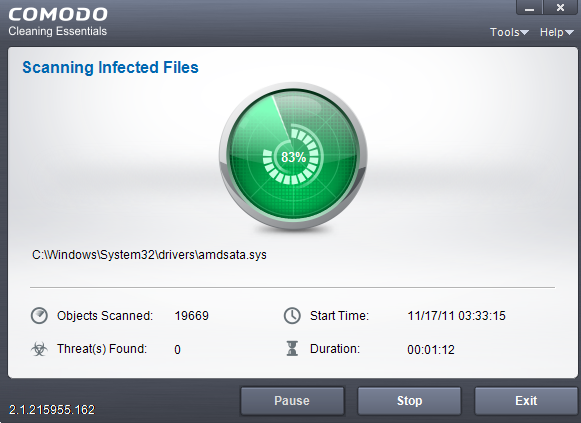Stop the current scan
Viewport: 581px width, 423px height.
pyautogui.click(x=409, y=401)
